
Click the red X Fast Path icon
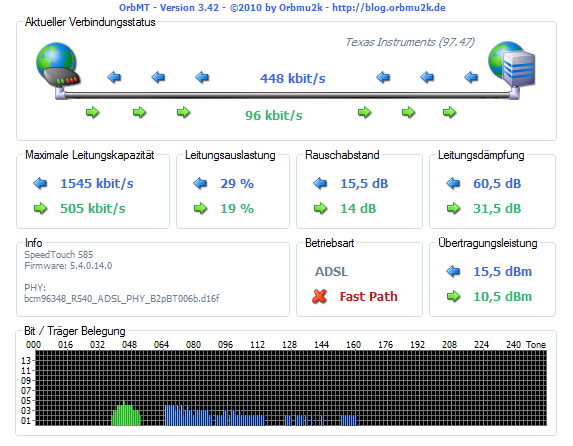(x=319, y=296)
